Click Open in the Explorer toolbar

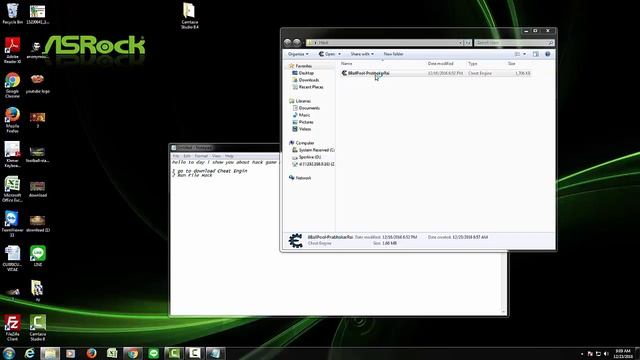(x=327, y=54)
